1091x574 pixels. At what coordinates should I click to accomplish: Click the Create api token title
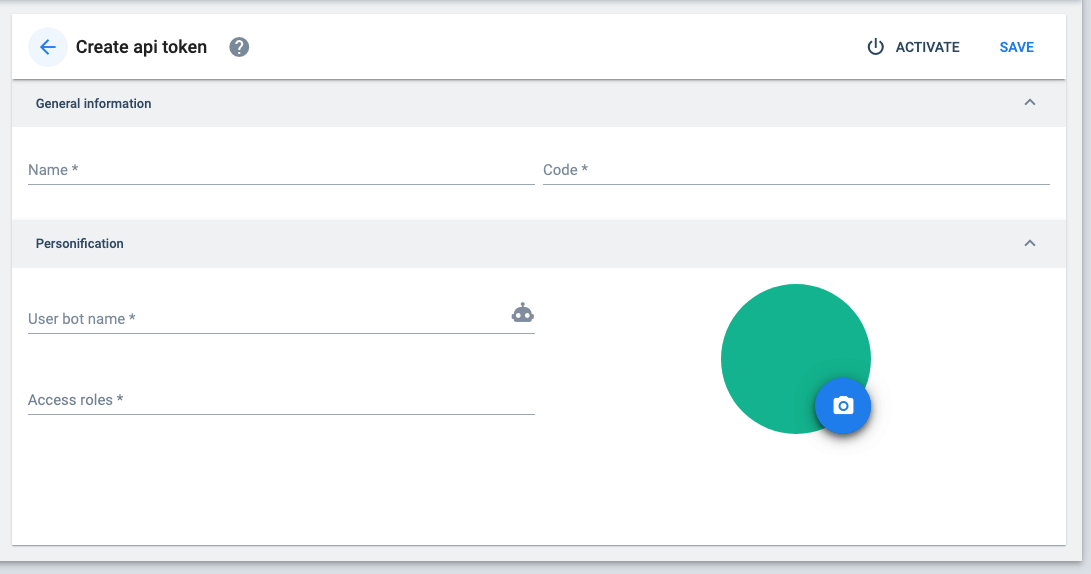(141, 47)
